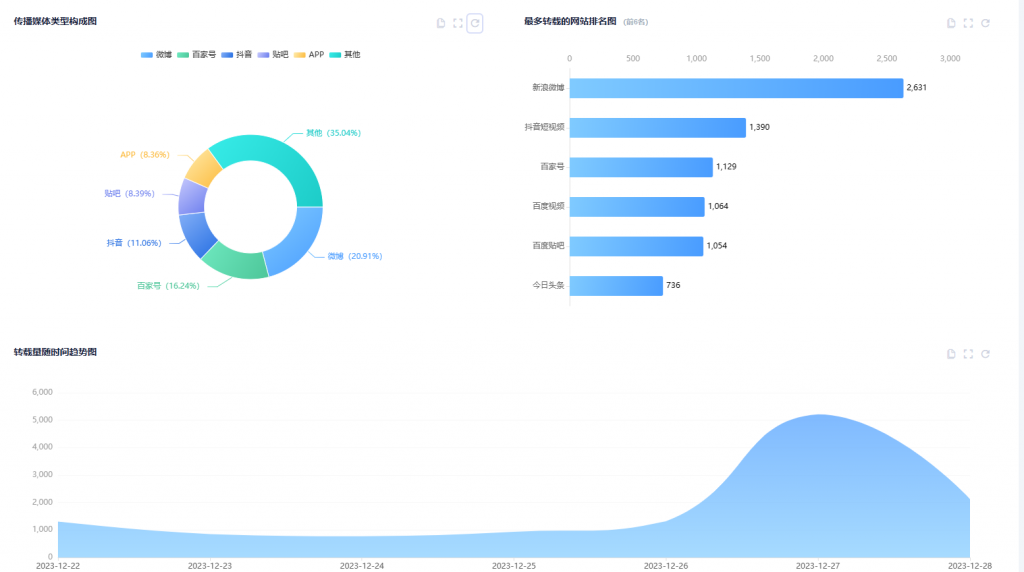
Task: Click the 今日头条 bar showing 736
Action: [x=616, y=286]
